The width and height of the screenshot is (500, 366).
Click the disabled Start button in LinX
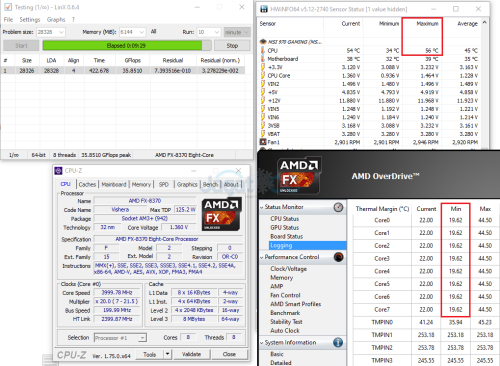[21, 45]
